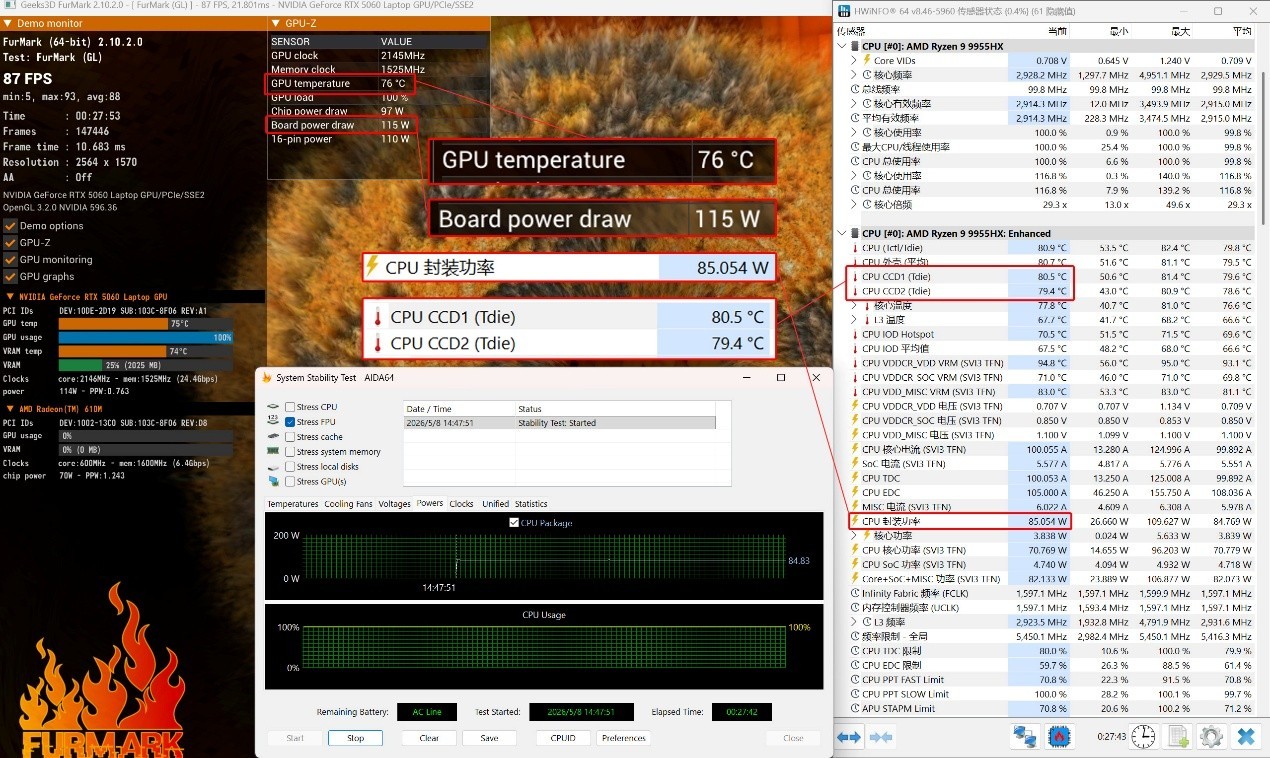Toggle FurMark GPU graphs checkbox
Screen dimensions: 1270x758
[10, 277]
